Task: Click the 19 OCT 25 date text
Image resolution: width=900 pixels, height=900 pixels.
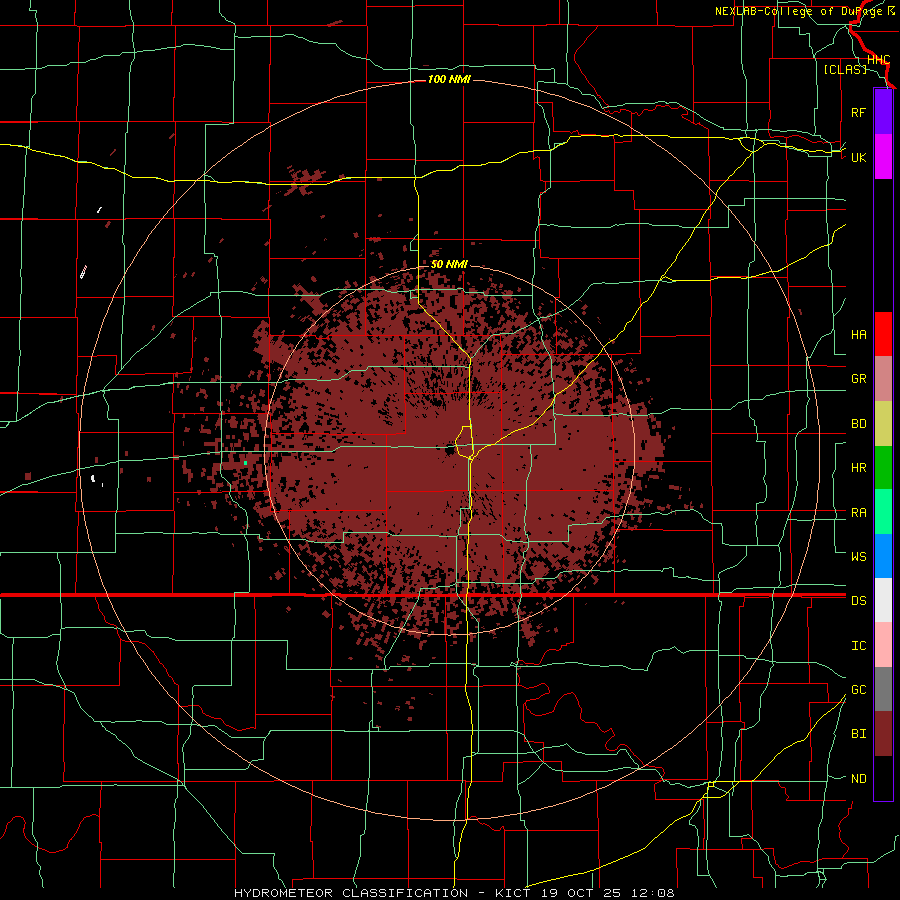Action: point(580,893)
